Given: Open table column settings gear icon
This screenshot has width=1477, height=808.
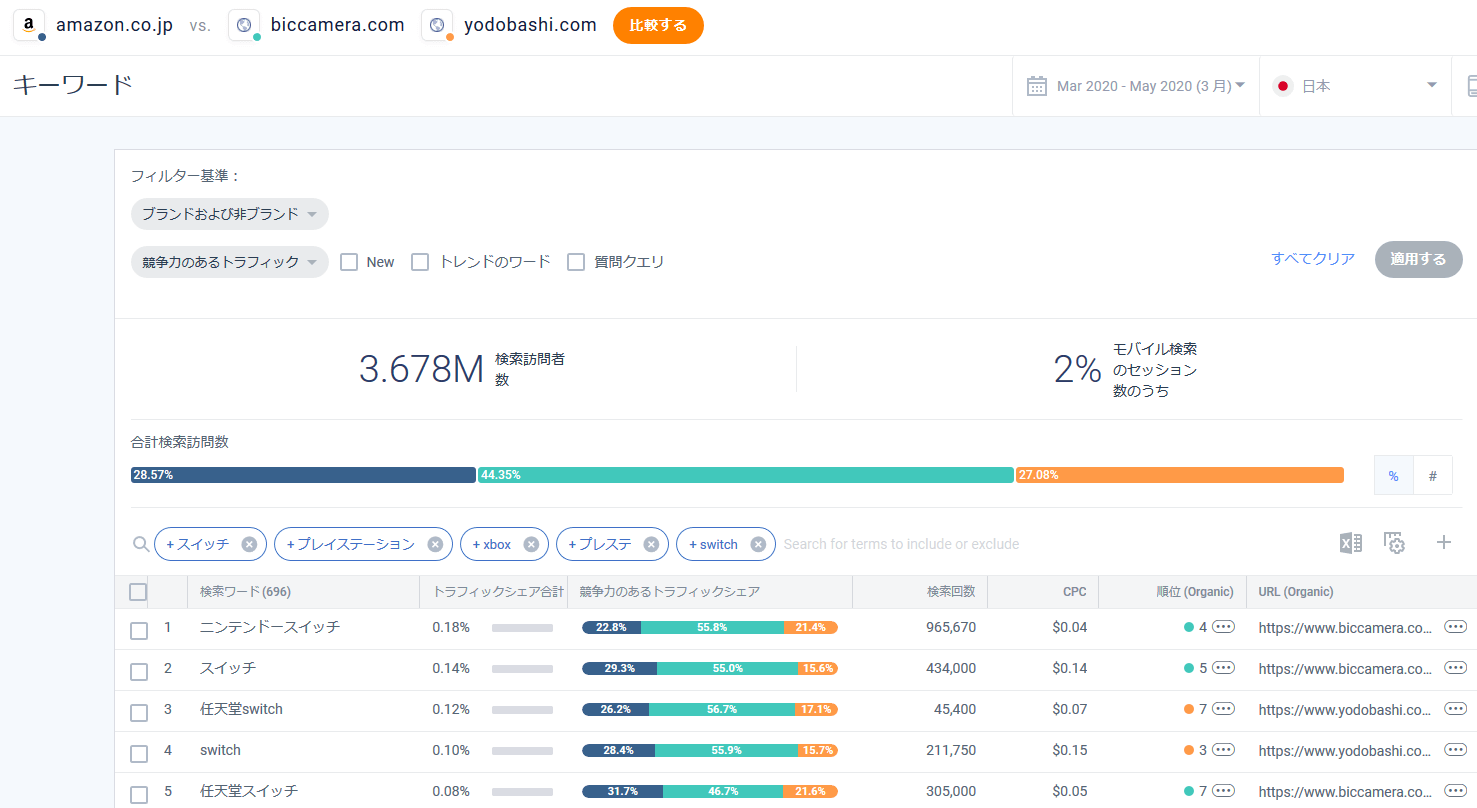Looking at the screenshot, I should tap(1395, 543).
